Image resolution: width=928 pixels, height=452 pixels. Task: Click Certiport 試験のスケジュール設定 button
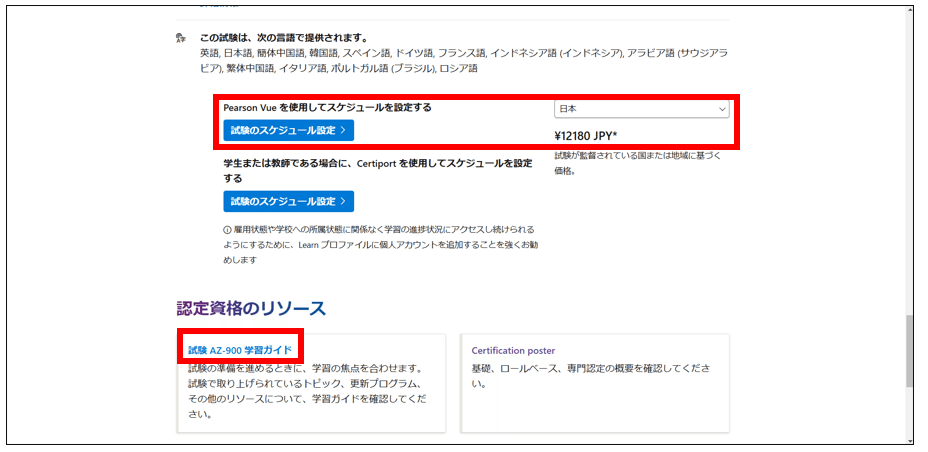288,201
